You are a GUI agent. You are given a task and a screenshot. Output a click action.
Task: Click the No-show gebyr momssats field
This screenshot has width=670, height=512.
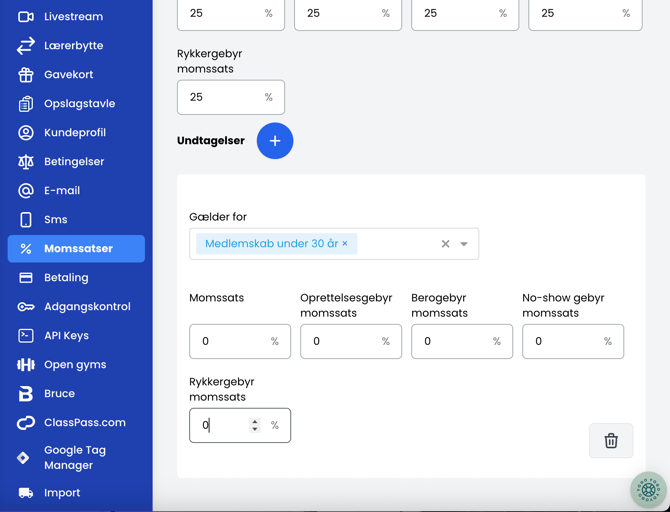coord(563,342)
